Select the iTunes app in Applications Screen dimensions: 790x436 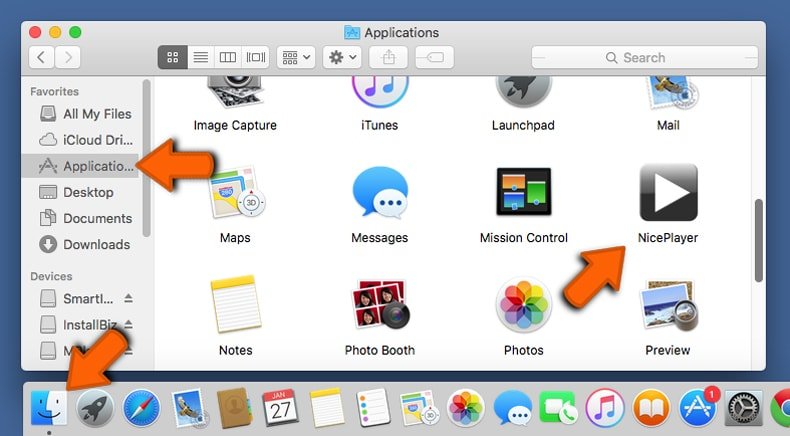click(x=379, y=92)
